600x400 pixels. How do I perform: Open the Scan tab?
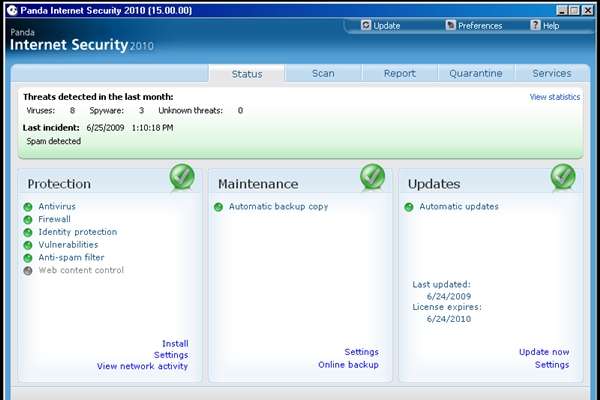pyautogui.click(x=323, y=73)
